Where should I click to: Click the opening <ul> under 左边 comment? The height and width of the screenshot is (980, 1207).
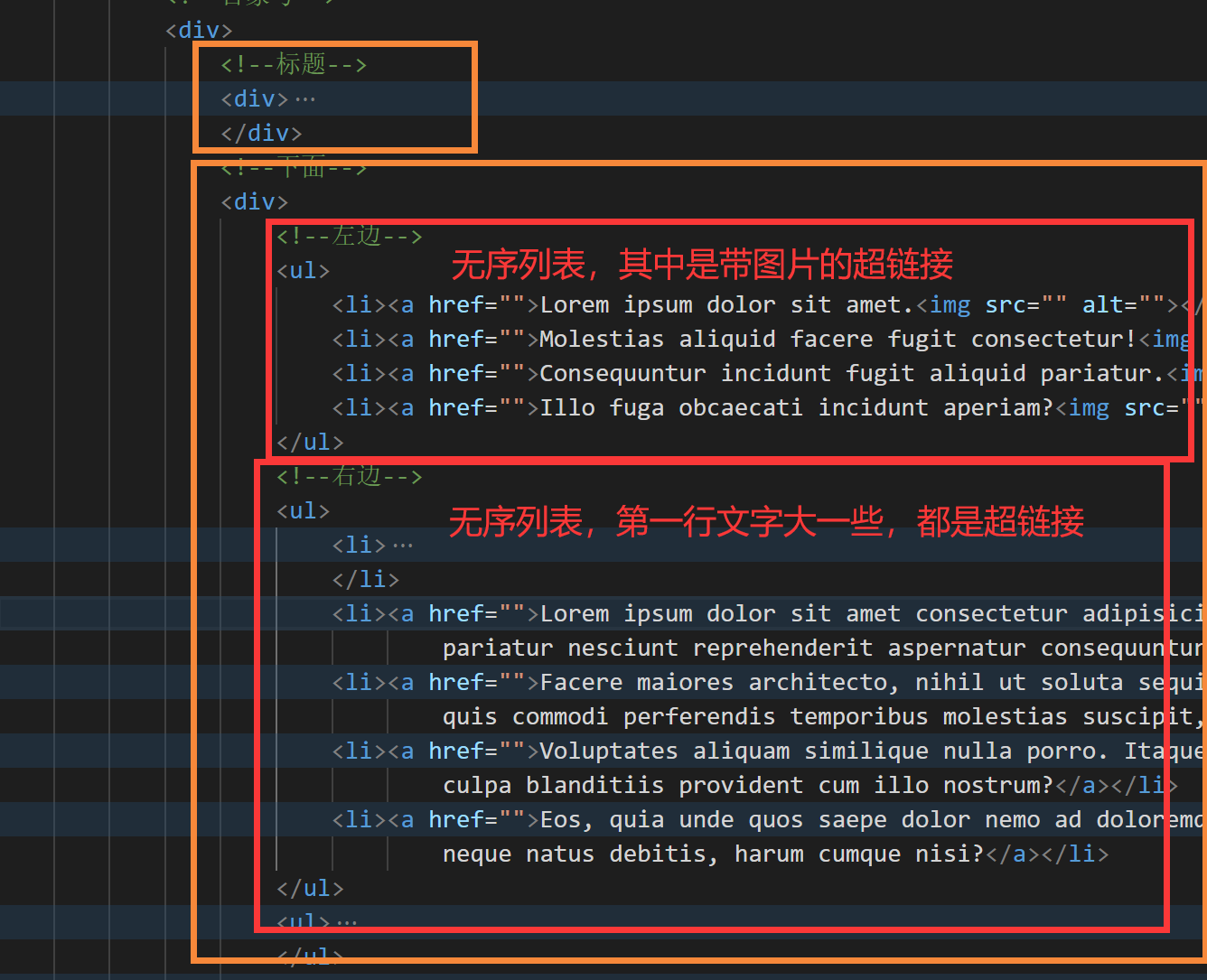click(304, 270)
